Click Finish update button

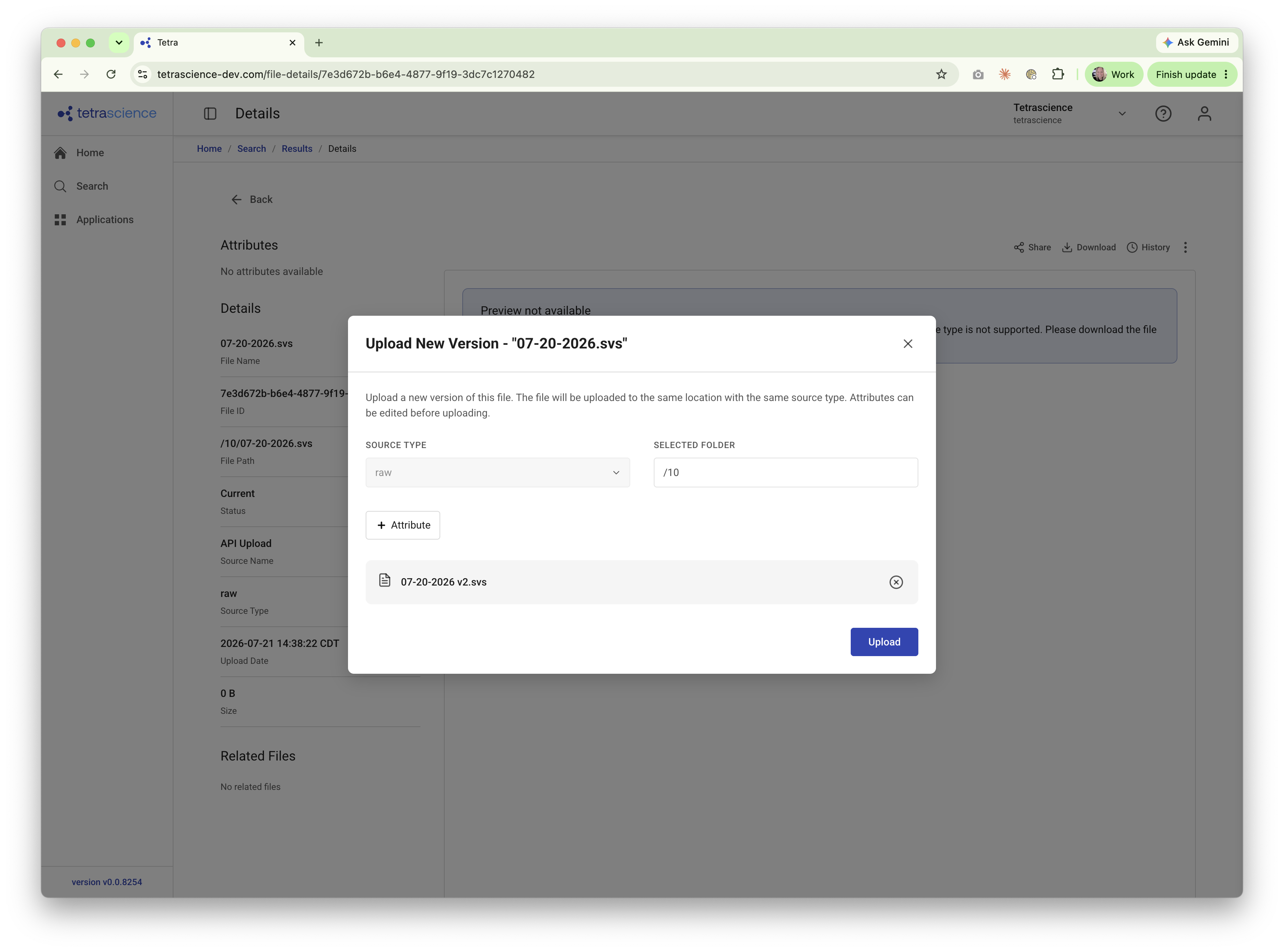(1191, 74)
